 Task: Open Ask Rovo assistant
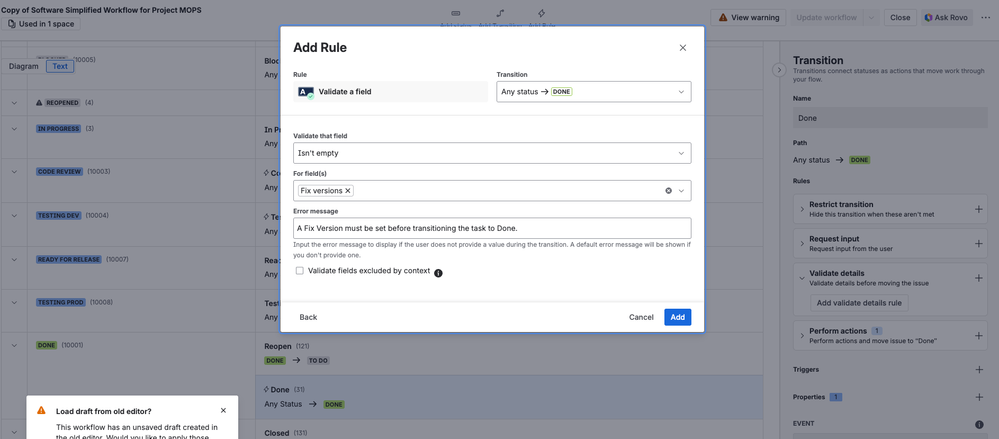click(947, 18)
